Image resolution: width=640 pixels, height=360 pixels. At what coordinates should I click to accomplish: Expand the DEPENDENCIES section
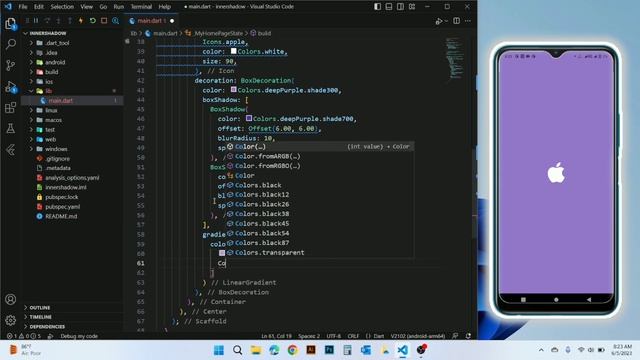(x=47, y=327)
